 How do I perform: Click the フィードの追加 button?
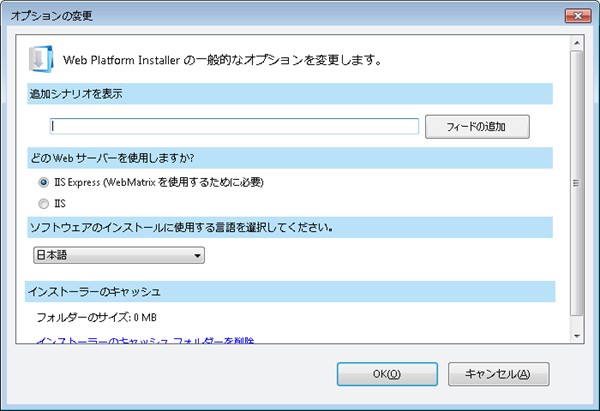(477, 127)
